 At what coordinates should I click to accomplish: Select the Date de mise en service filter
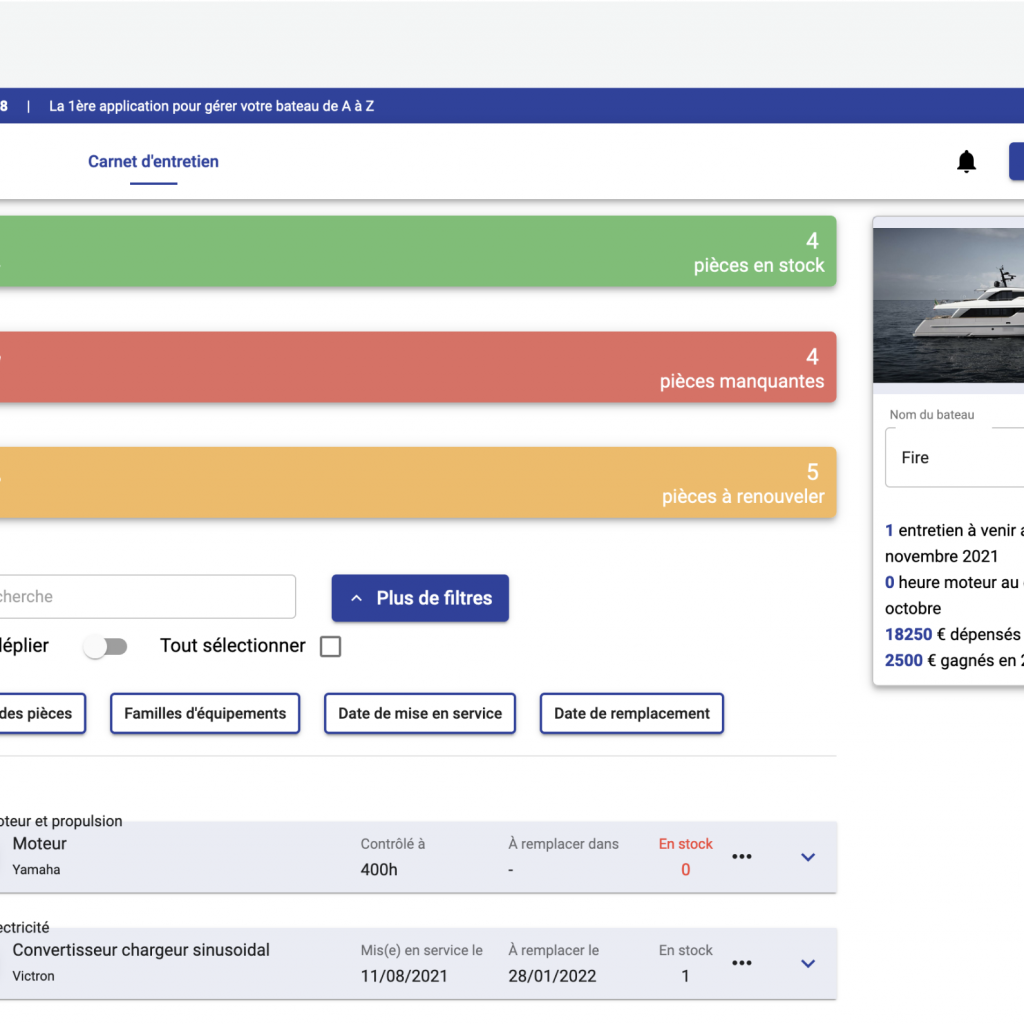[420, 714]
